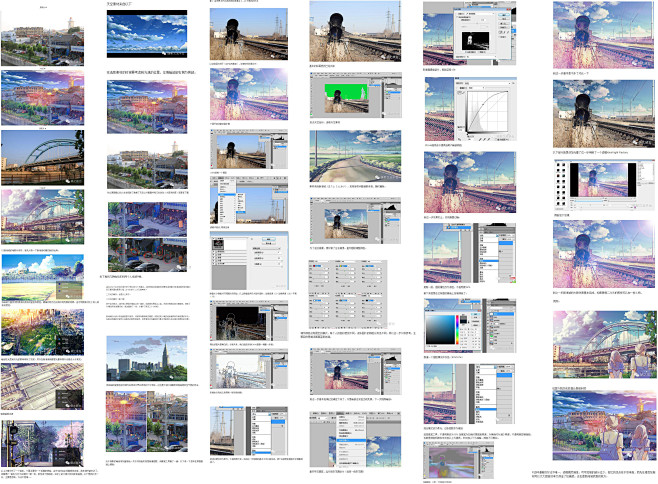Click the pink-purple noise texture screenshot

point(452,461)
